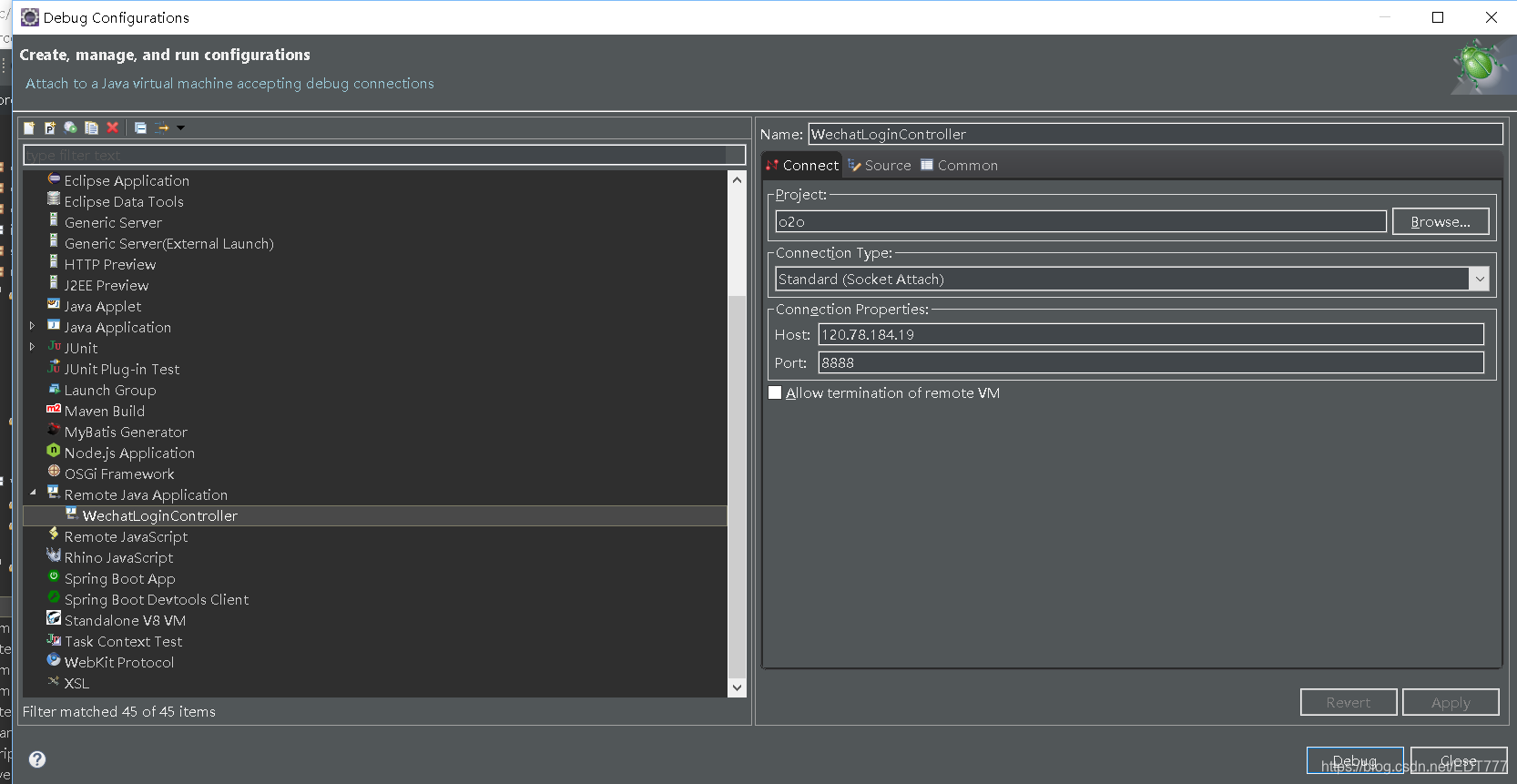
Task: Click the Apply button
Action: [x=1451, y=702]
